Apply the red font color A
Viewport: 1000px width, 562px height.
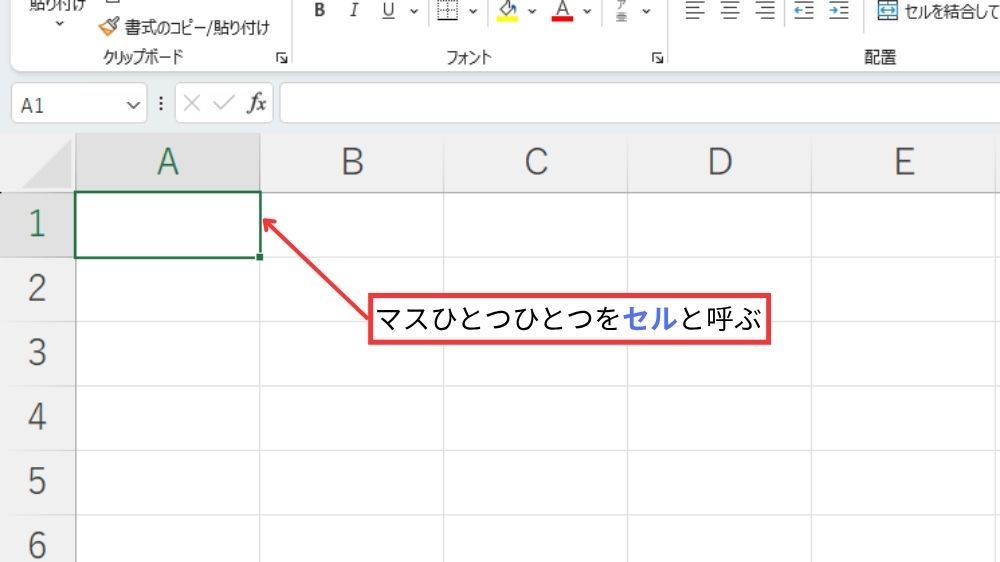(562, 11)
